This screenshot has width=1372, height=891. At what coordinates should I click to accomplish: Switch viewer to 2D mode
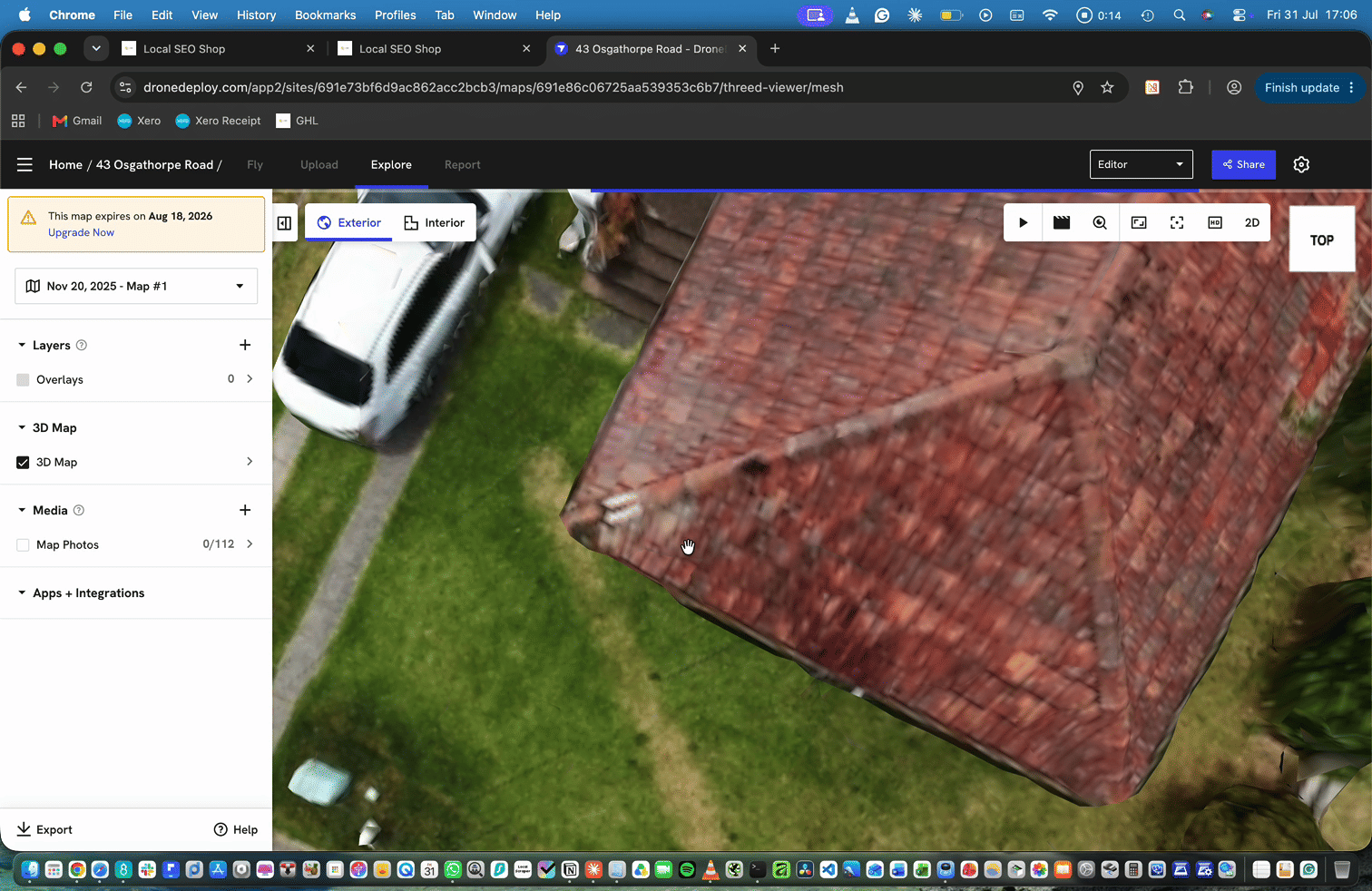pyautogui.click(x=1252, y=222)
